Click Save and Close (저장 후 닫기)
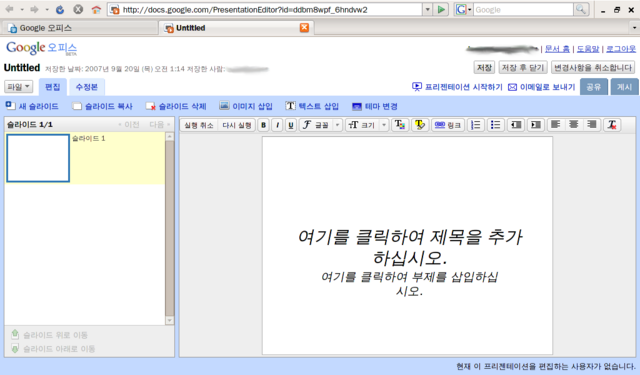Viewport: 640px width, 375px height. (x=523, y=67)
